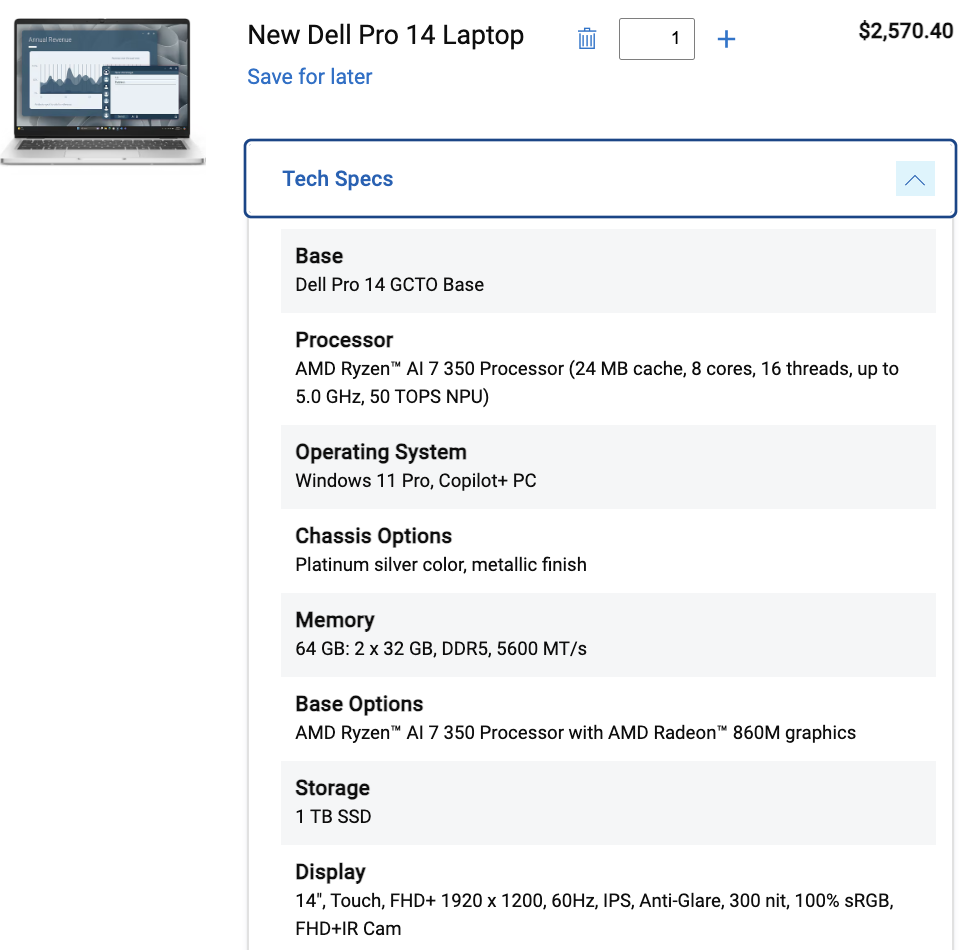Open the New Dell Pro 14 Laptop title
The image size is (962, 950).
point(386,36)
